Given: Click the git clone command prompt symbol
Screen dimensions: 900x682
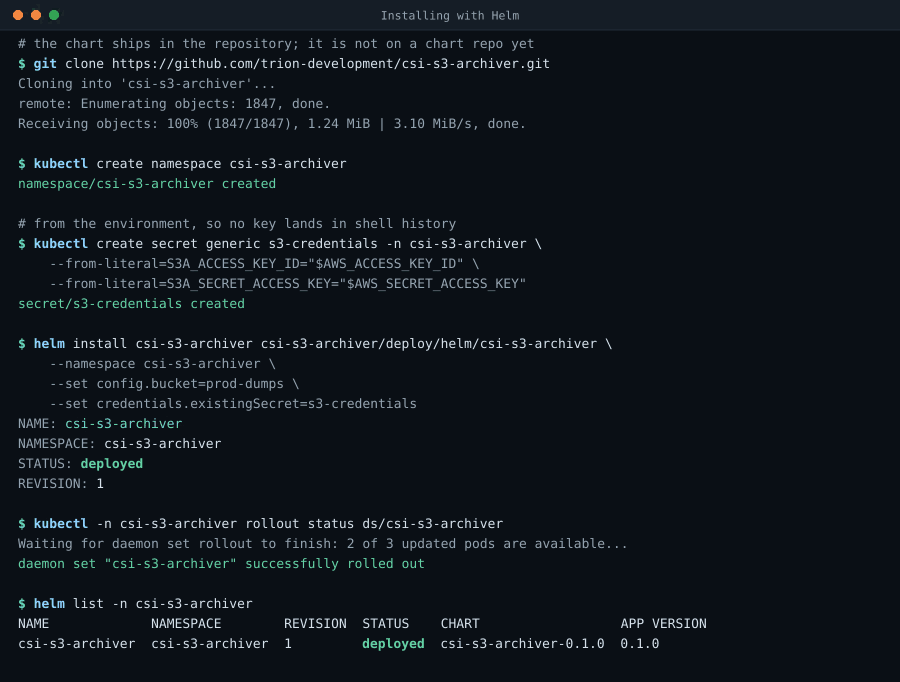Looking at the screenshot, I should click(x=22, y=64).
